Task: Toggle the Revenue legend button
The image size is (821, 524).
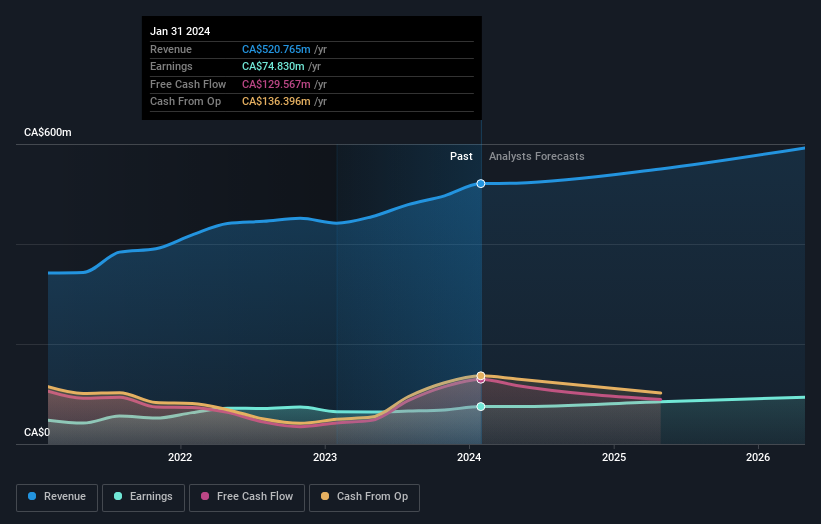Action: 57,497
